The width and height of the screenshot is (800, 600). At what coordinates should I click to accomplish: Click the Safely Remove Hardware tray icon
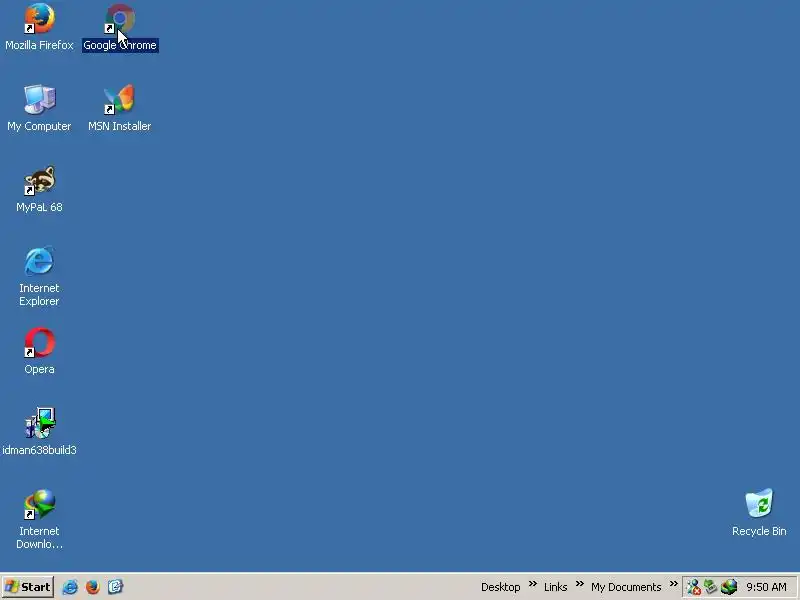[711, 587]
